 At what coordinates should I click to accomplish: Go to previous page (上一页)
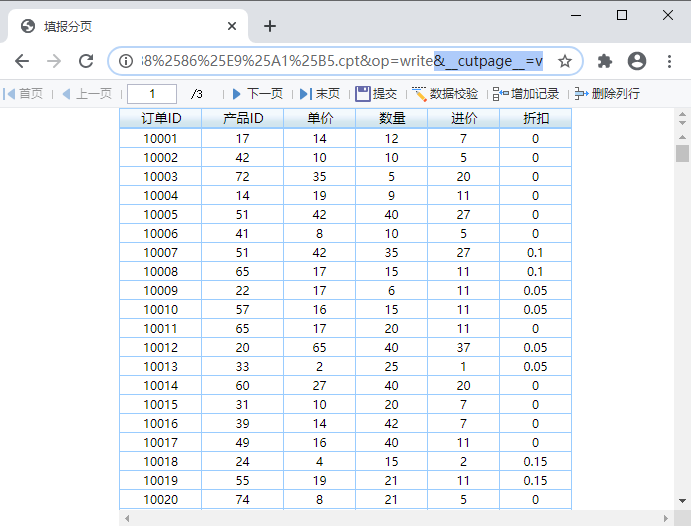86,94
